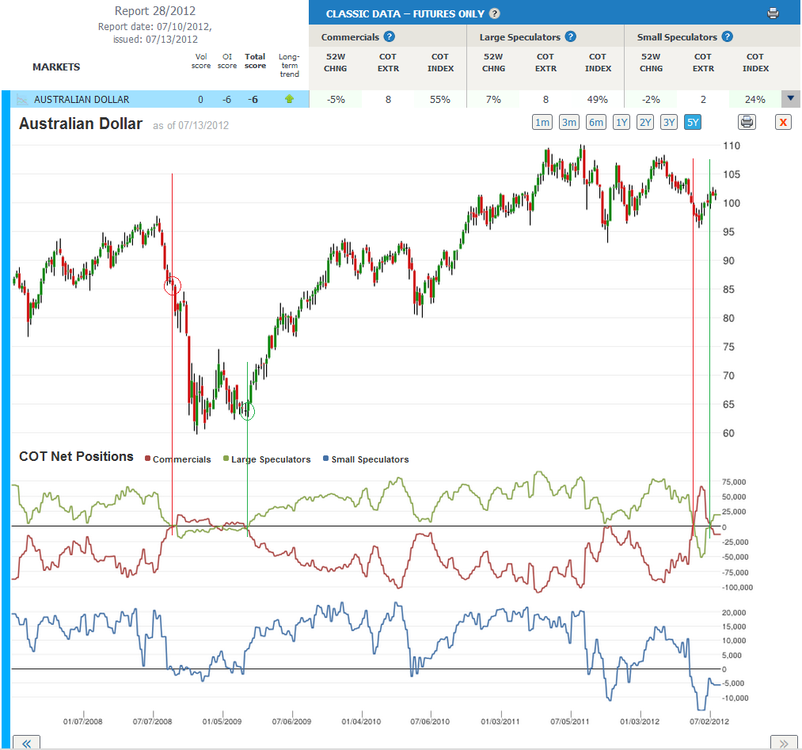Click the OI score column header

point(227,61)
